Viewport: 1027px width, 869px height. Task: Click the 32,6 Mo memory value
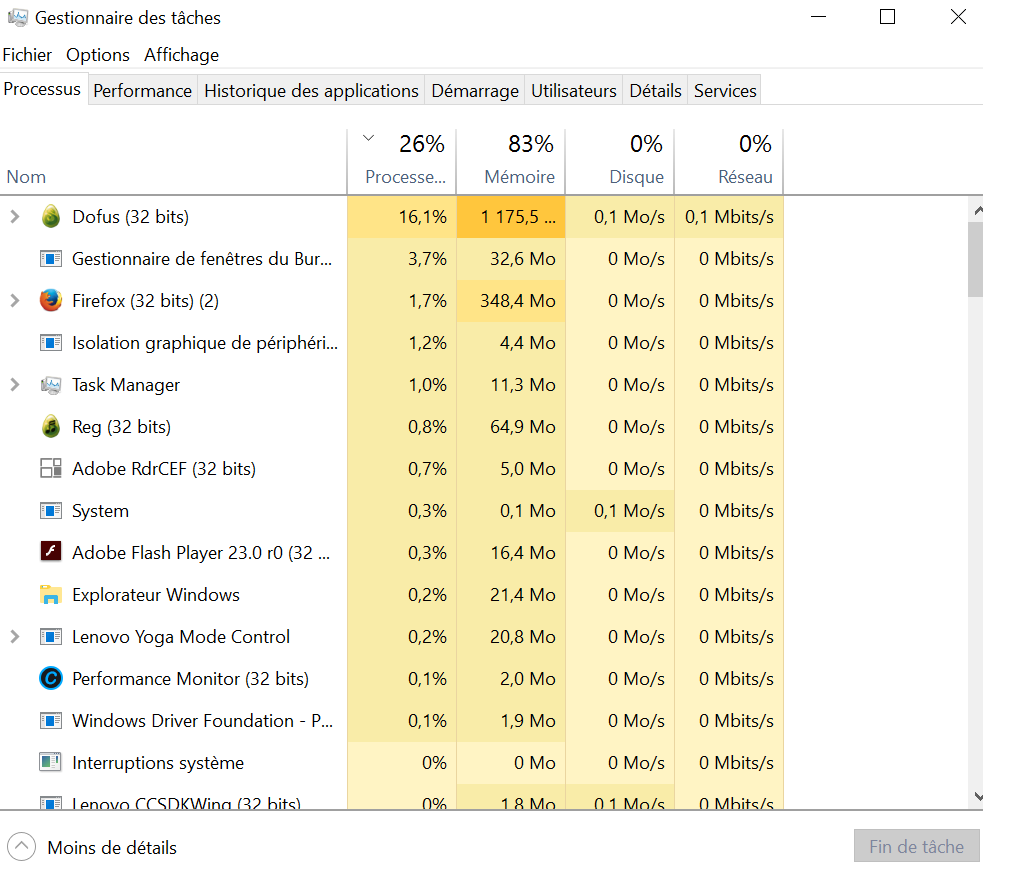coord(523,259)
